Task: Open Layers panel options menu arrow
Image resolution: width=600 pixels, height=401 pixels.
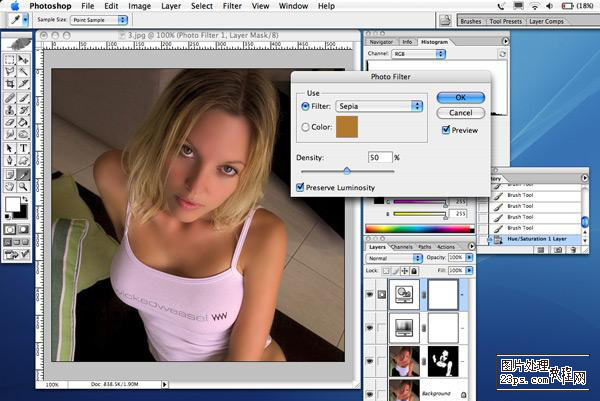Action: pos(471,246)
